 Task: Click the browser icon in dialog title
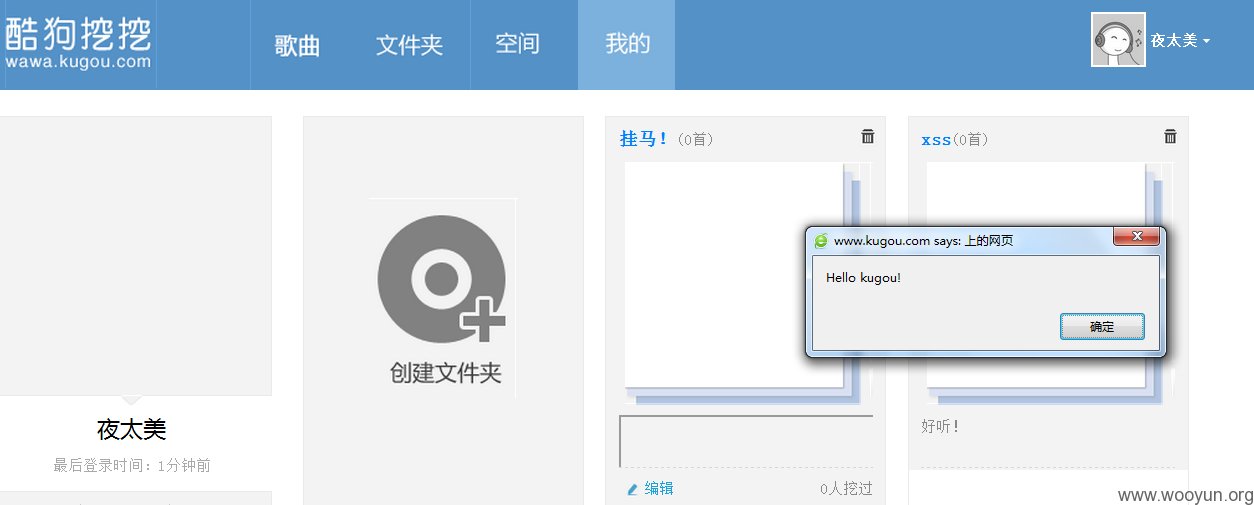822,241
